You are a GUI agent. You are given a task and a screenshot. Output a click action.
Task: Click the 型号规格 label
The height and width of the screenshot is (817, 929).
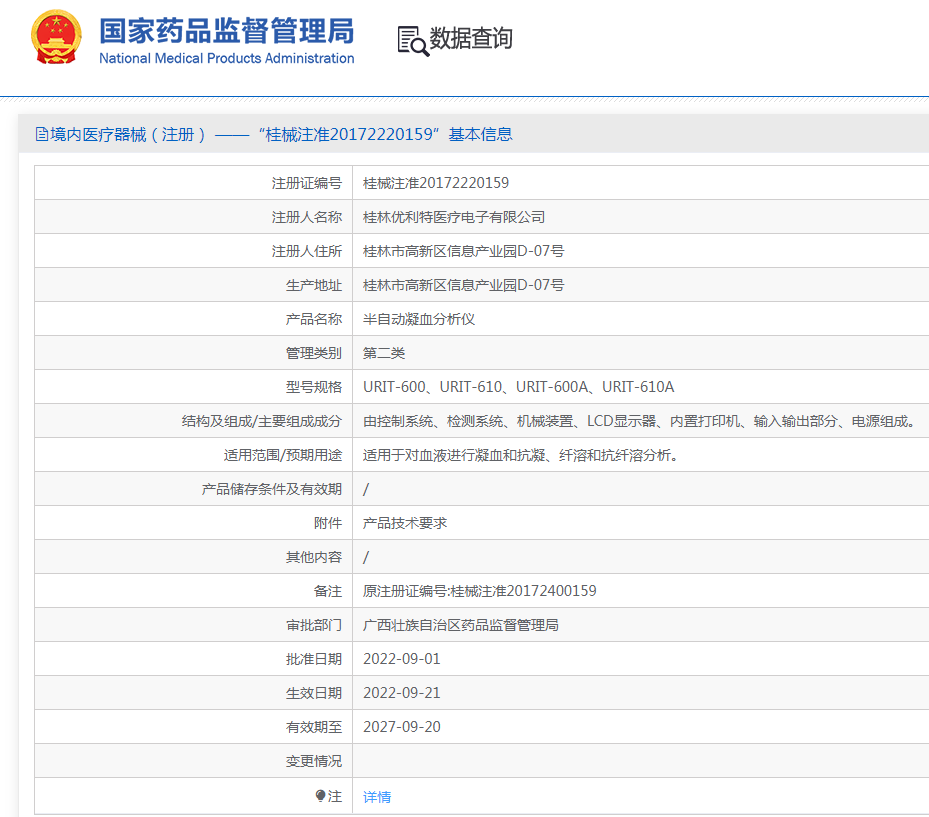point(313,387)
